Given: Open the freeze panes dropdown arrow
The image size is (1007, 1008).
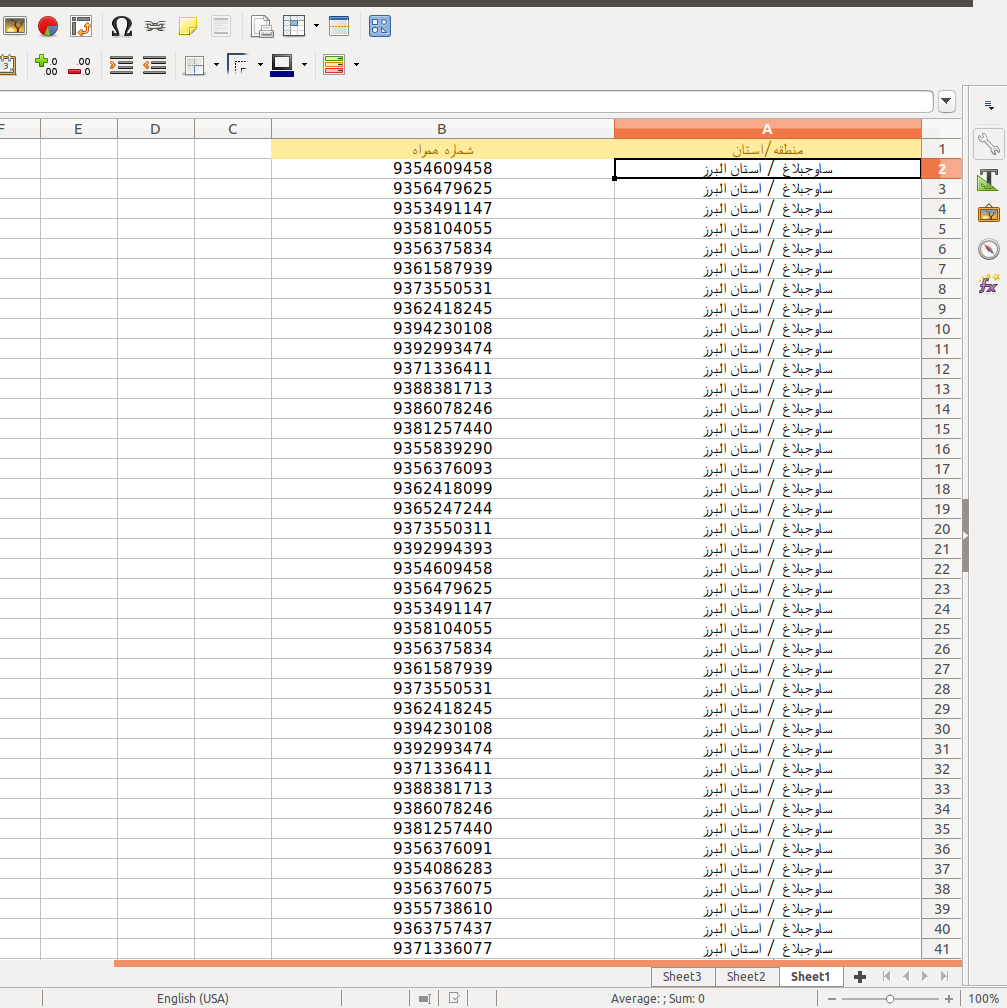Looking at the screenshot, I should (316, 26).
